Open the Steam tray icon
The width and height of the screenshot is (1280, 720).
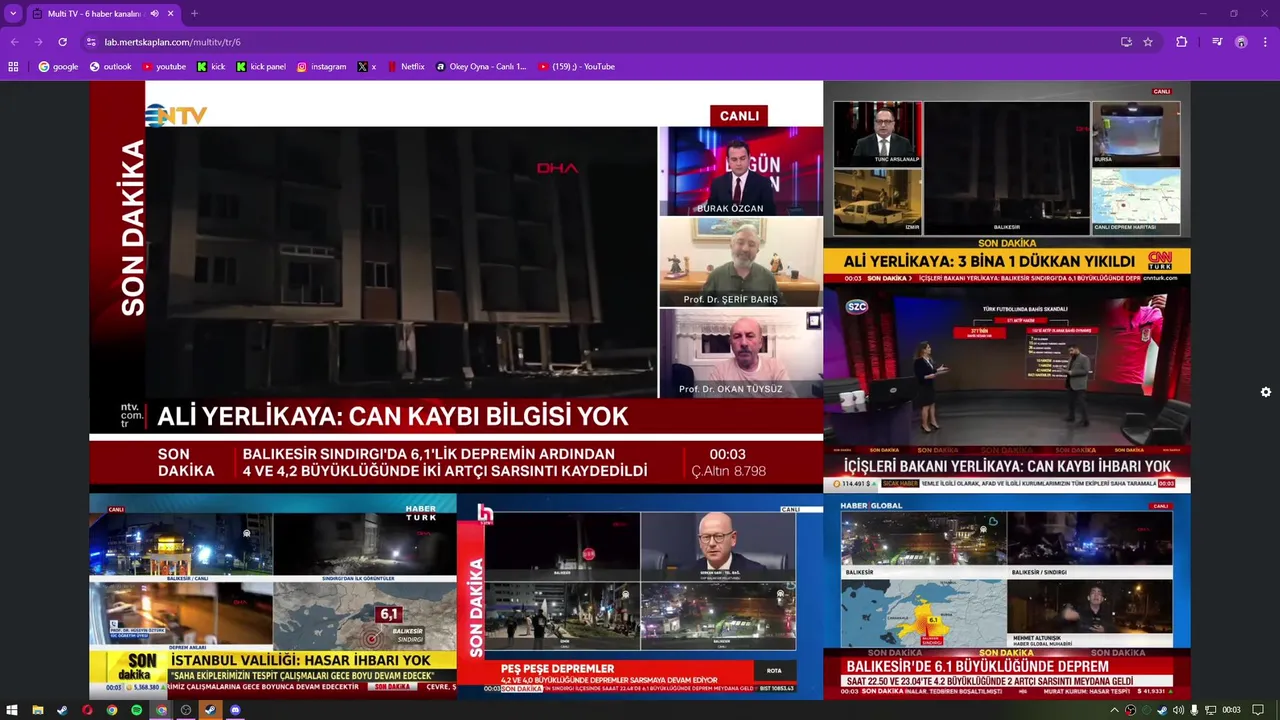(1162, 710)
